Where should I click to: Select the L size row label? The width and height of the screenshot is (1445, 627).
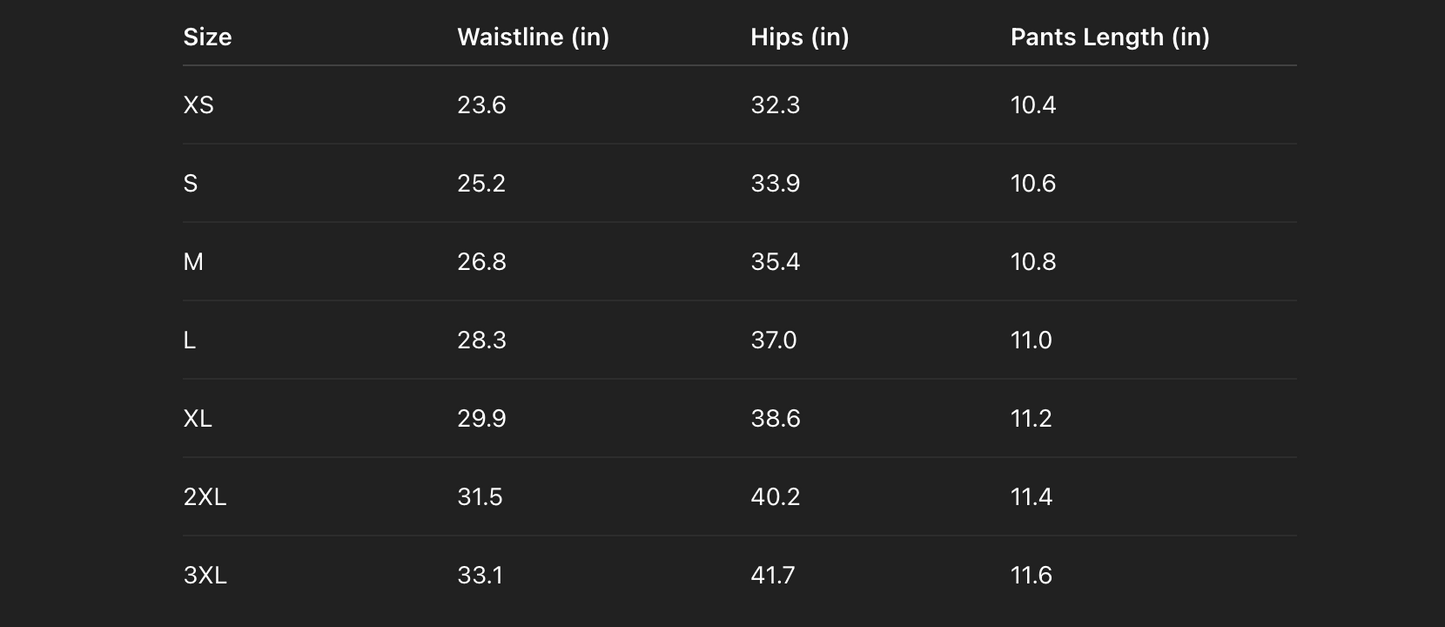189,340
